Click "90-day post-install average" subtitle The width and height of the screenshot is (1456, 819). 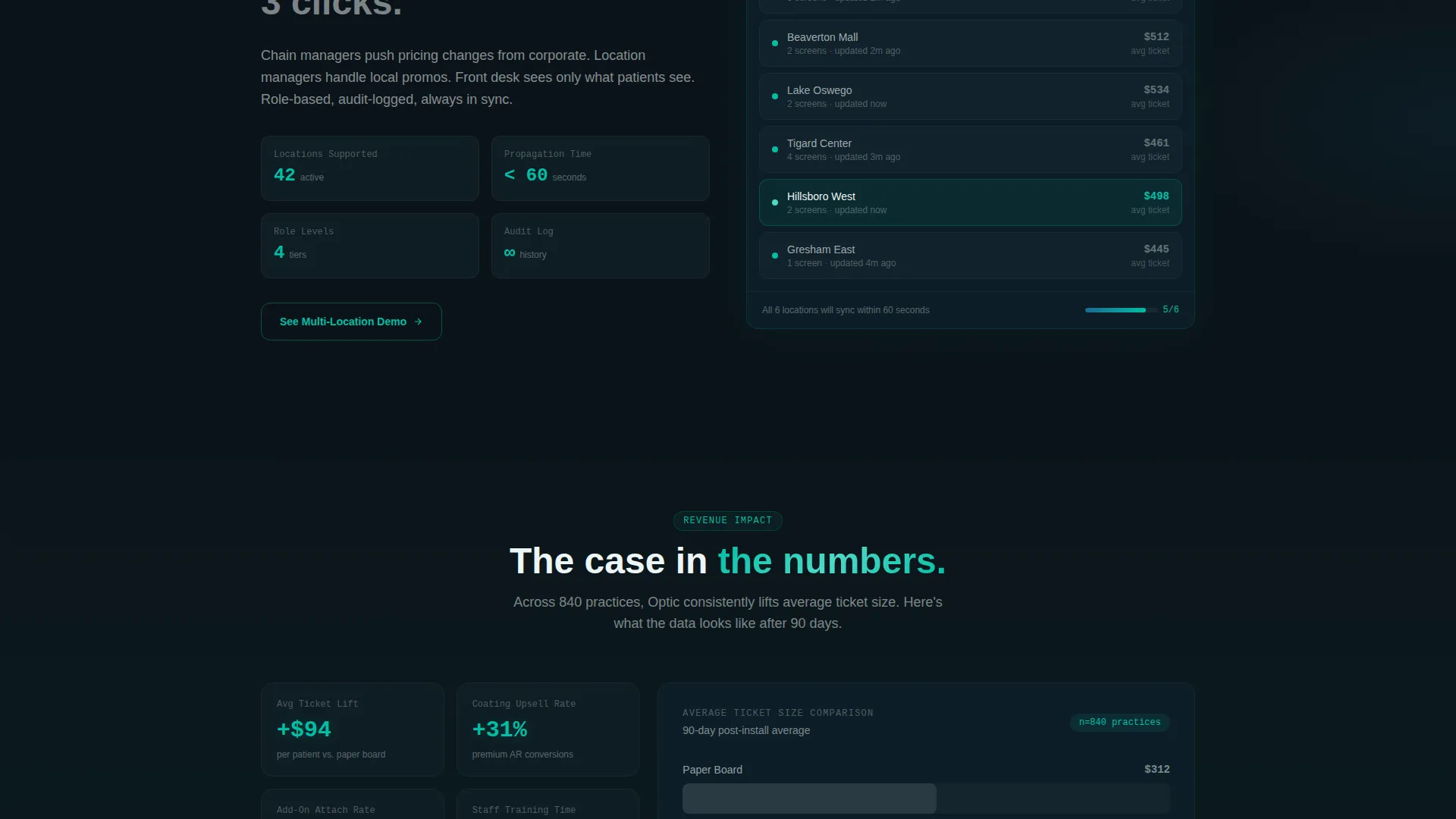(x=746, y=730)
